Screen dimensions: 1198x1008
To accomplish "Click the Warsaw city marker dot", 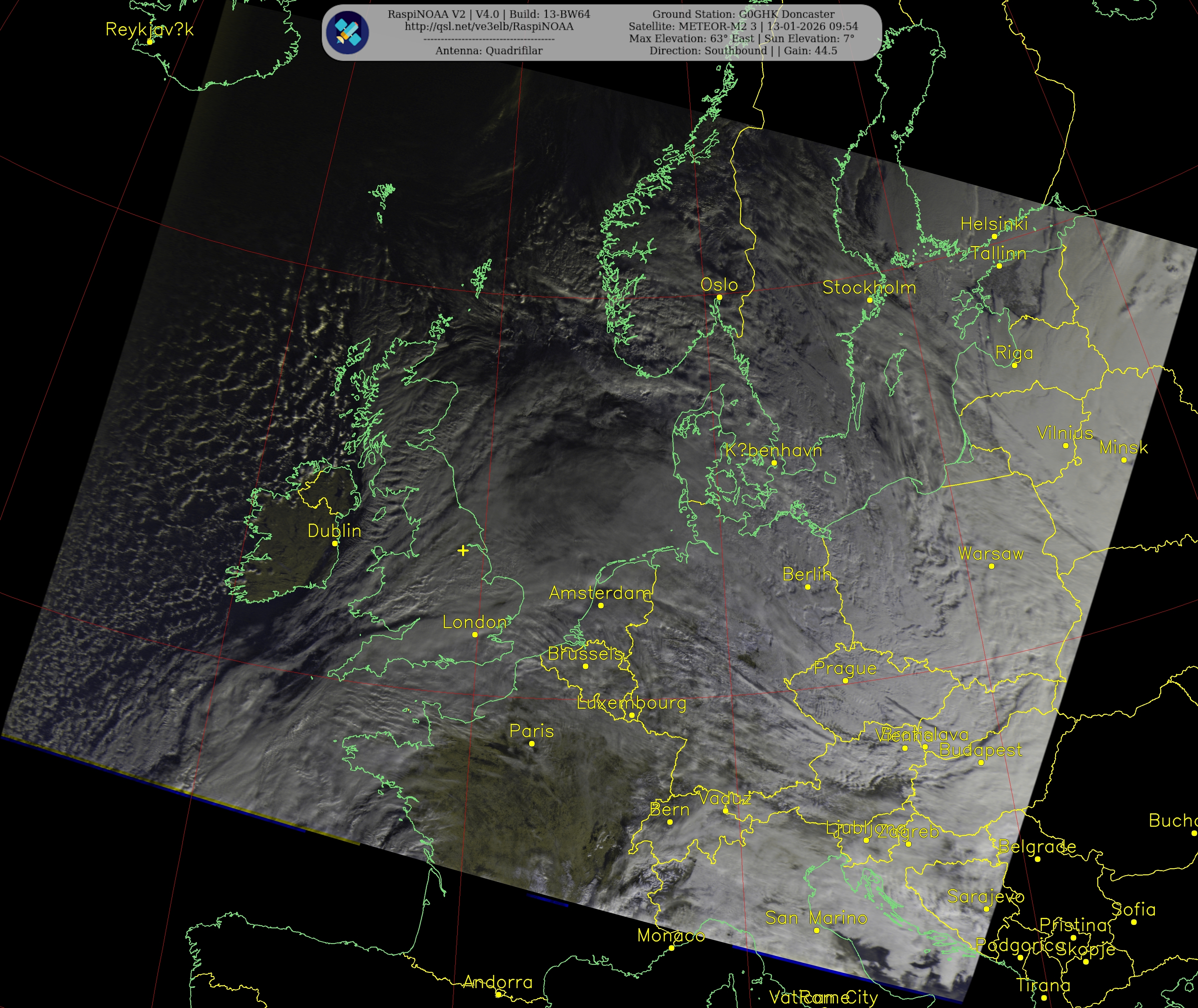I will [992, 566].
